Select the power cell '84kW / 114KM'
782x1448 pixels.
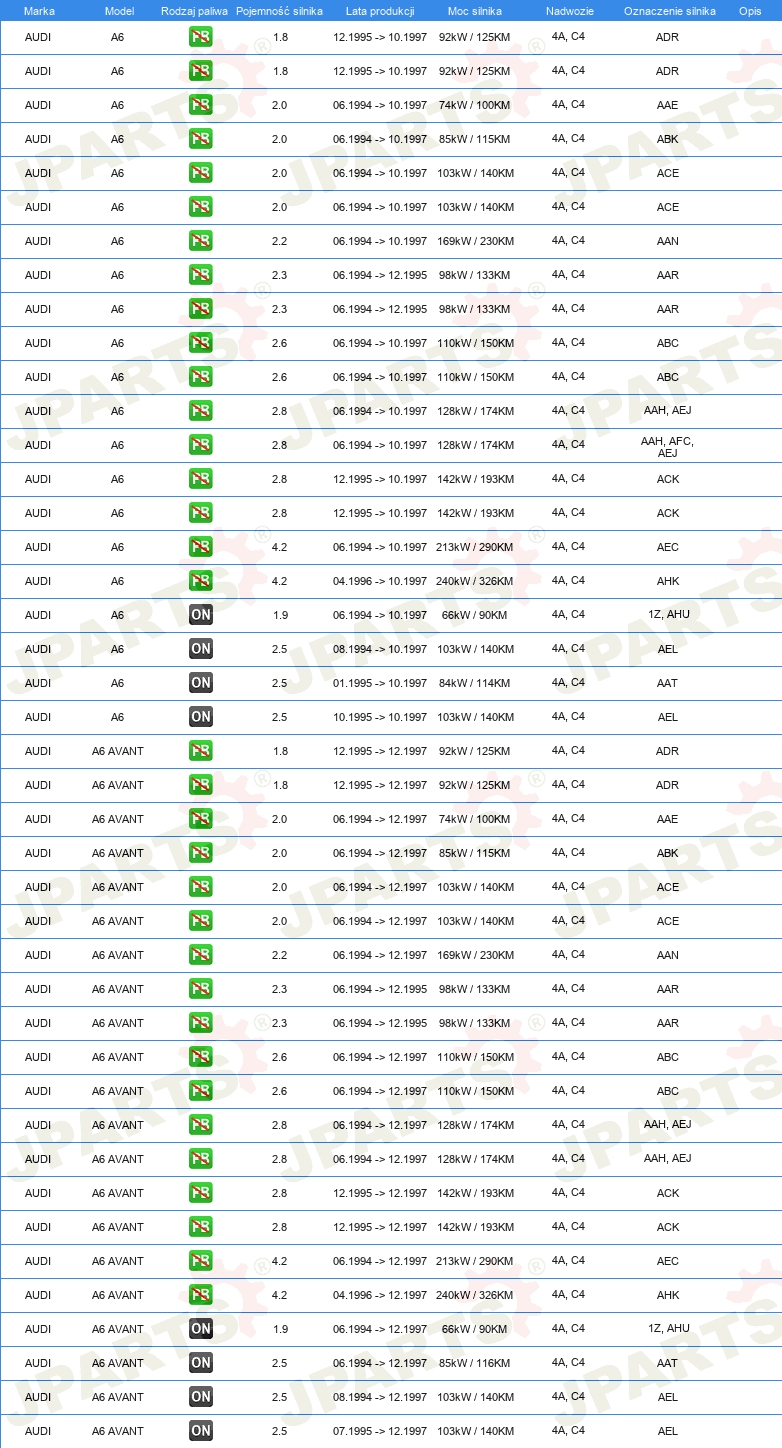pos(475,683)
